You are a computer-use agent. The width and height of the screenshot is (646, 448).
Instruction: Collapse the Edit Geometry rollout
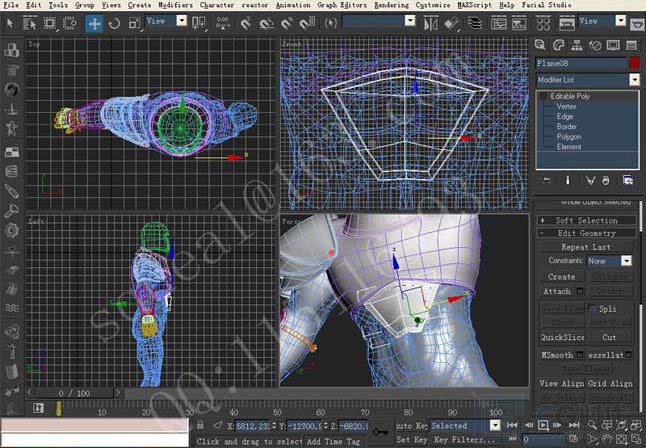(x=586, y=233)
